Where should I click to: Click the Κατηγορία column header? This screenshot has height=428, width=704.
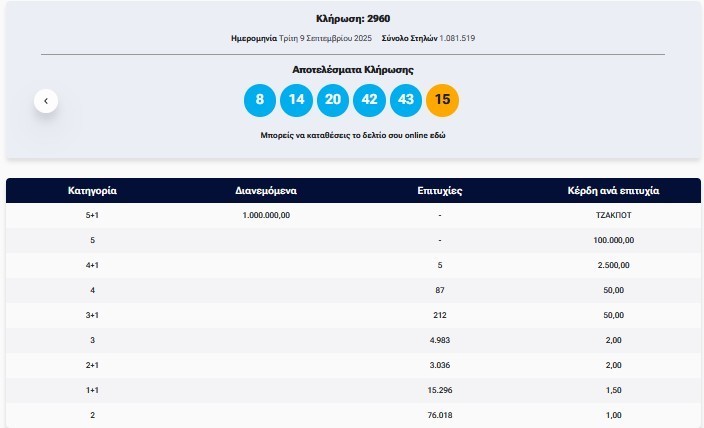pyautogui.click(x=93, y=190)
